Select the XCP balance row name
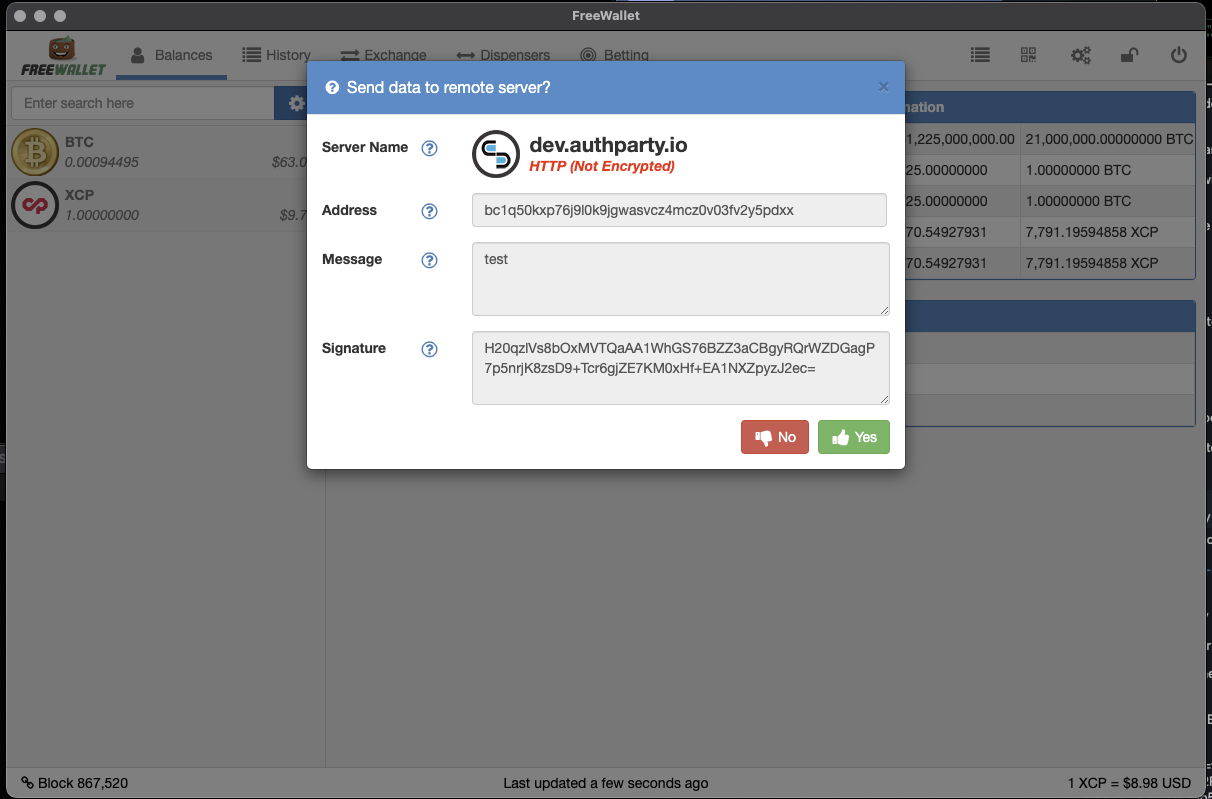Screen dimensions: 1212x799 click(79, 195)
